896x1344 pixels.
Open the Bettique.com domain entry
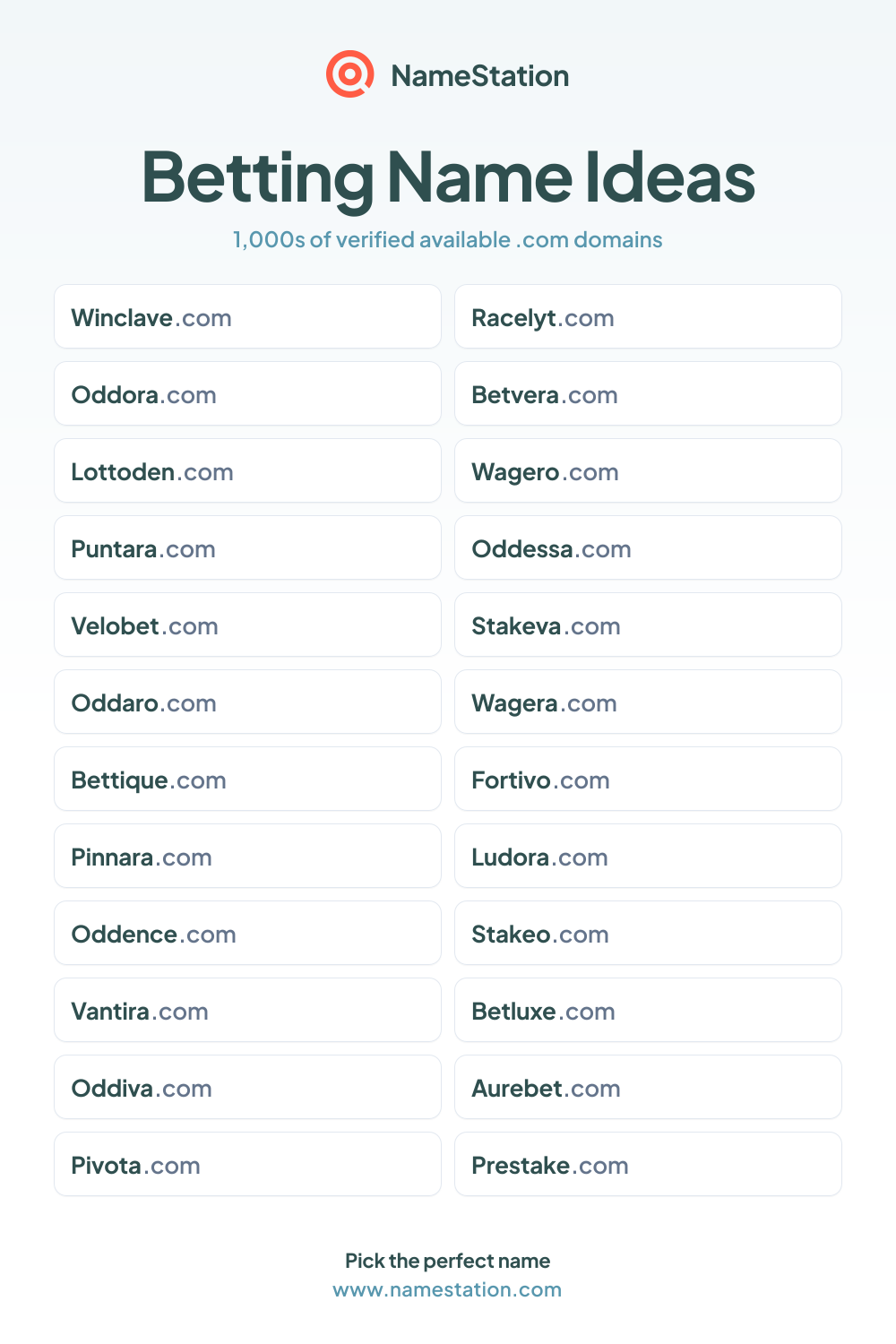(247, 779)
